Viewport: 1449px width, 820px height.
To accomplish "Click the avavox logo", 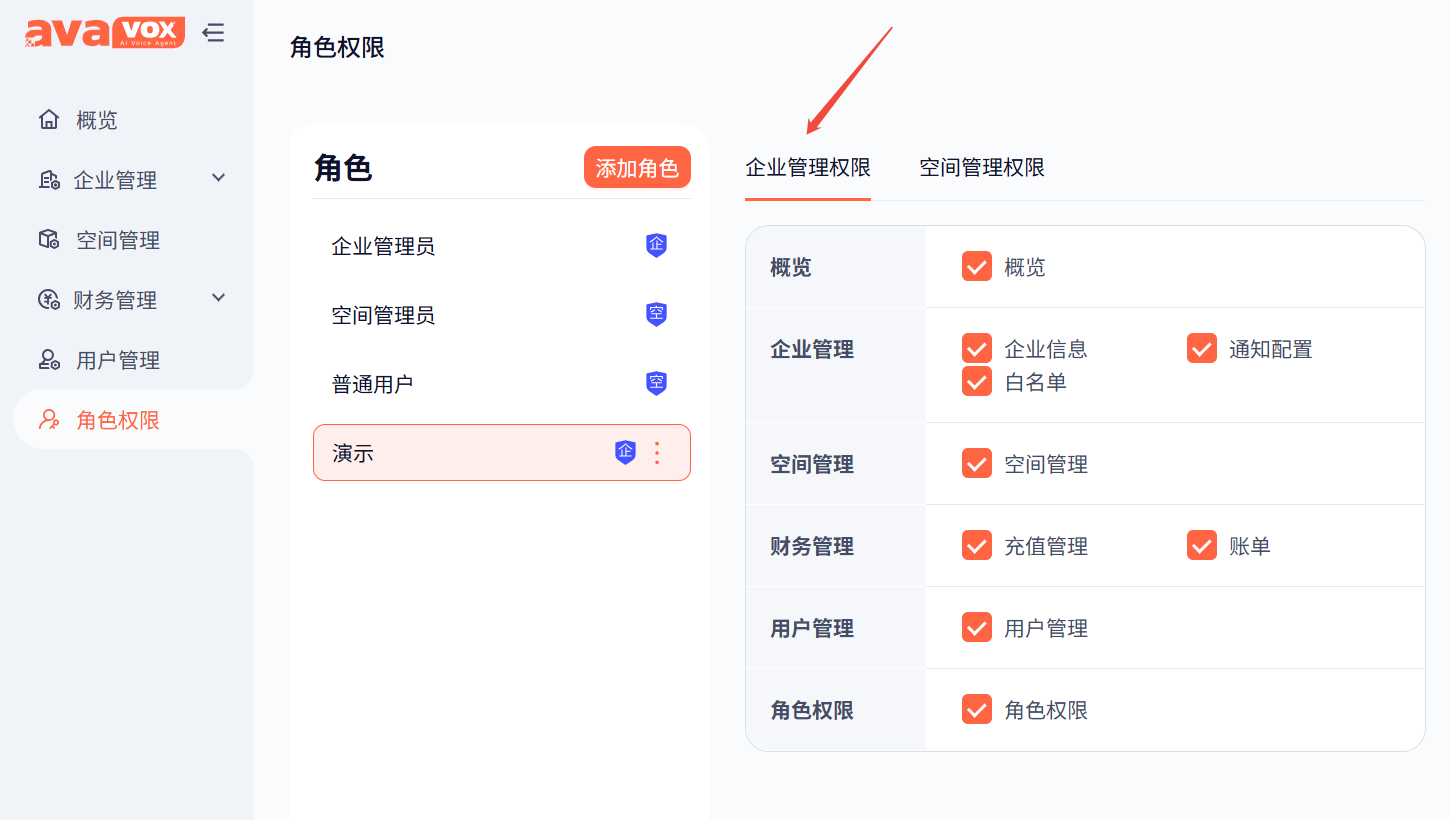I will coord(105,33).
